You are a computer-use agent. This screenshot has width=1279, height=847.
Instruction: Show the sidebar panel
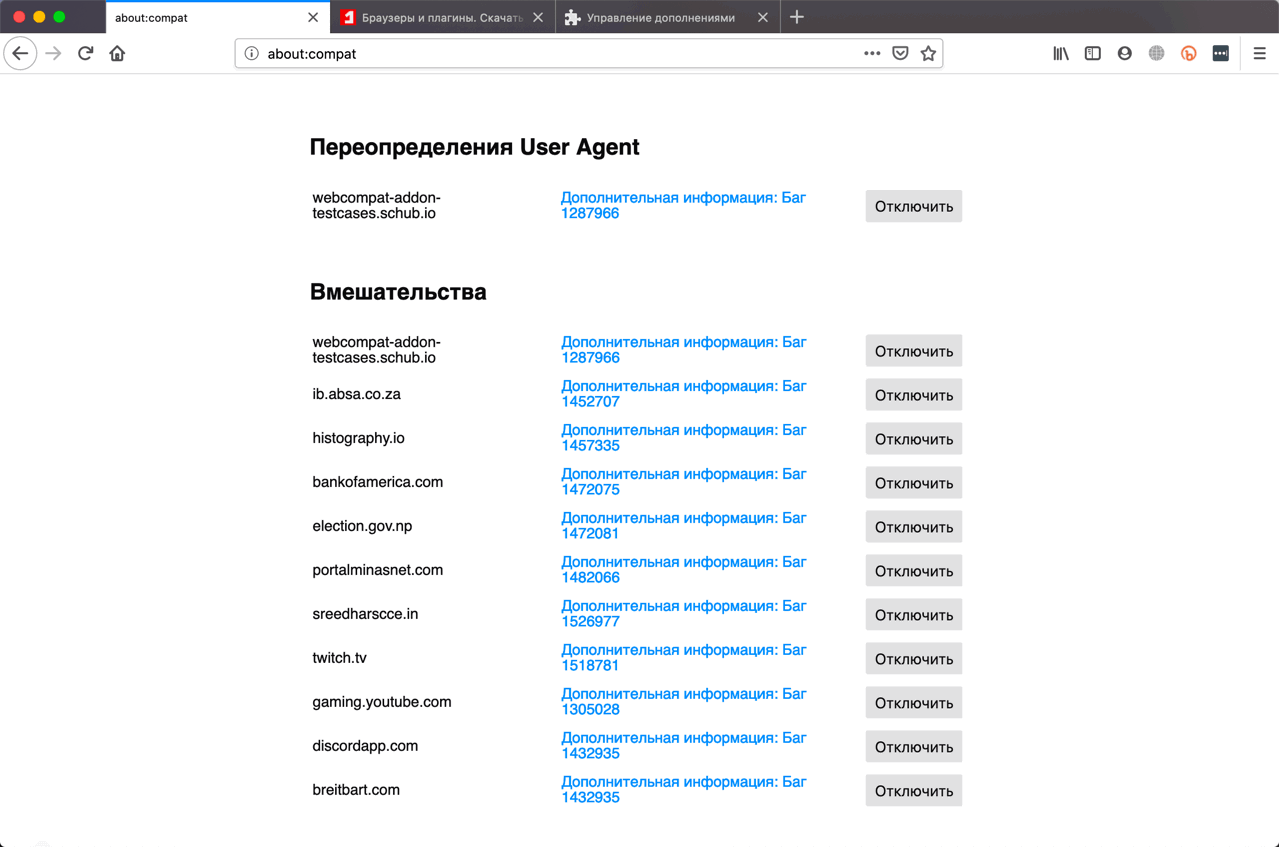1093,54
